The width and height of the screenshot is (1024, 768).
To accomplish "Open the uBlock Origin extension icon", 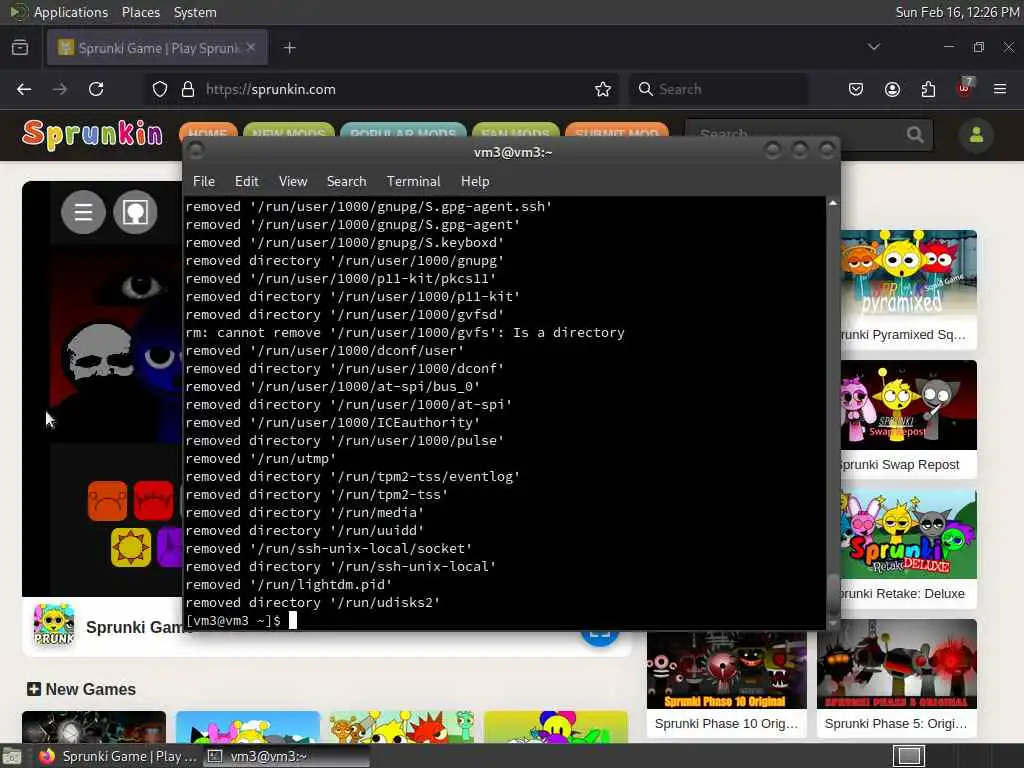I will 965,88.
